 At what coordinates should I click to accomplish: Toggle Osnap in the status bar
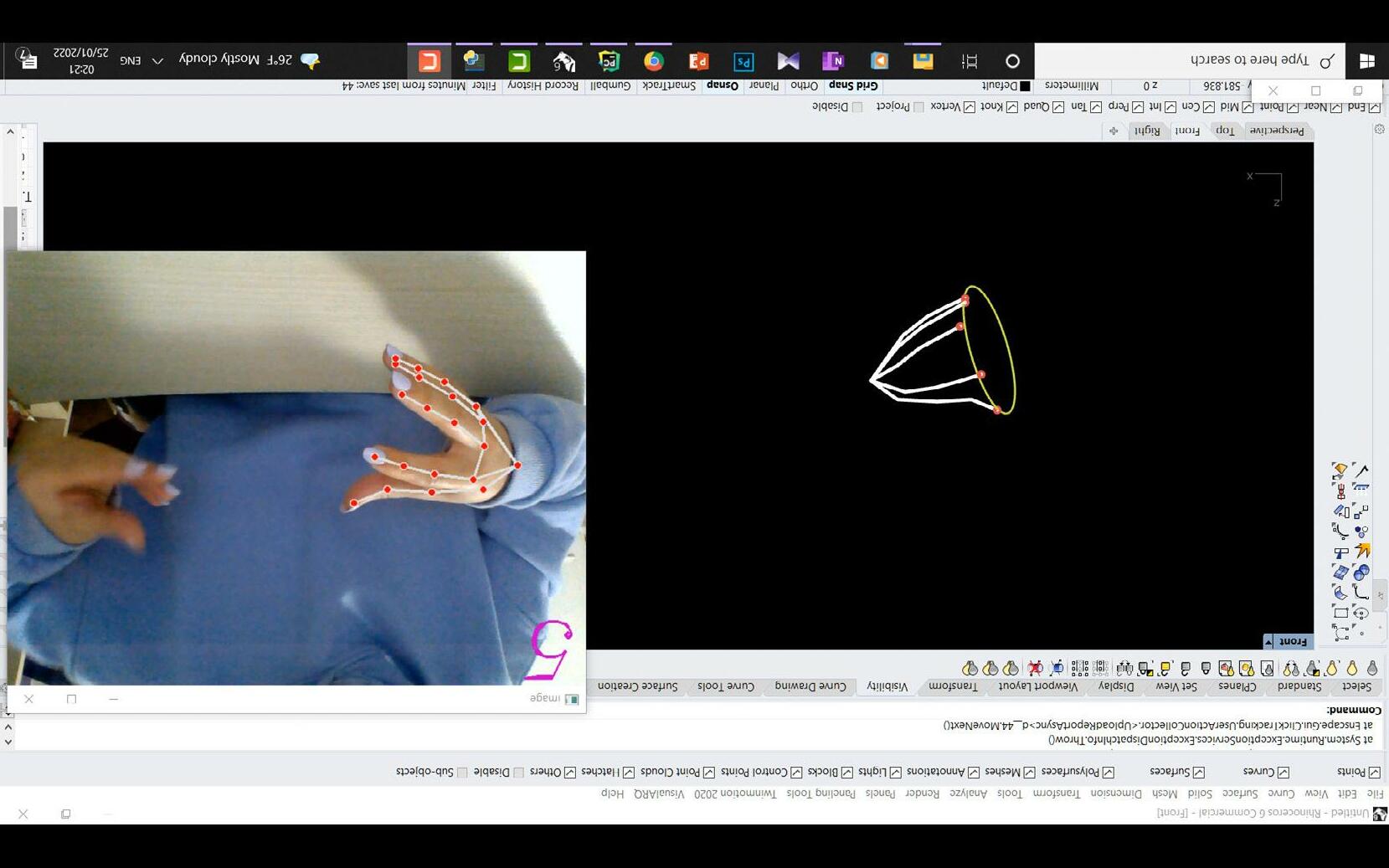[723, 85]
